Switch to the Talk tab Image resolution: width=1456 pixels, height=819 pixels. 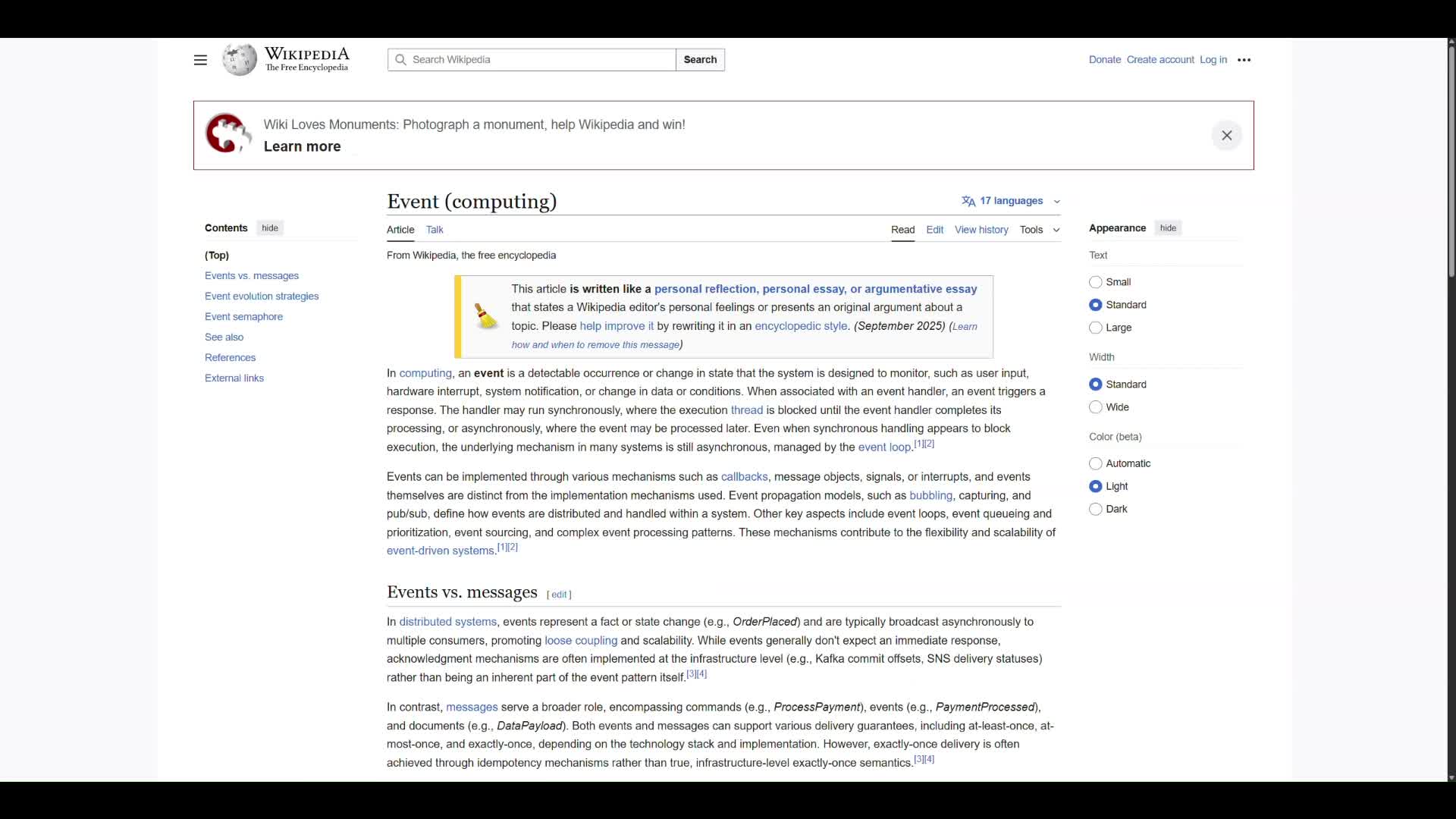(435, 230)
